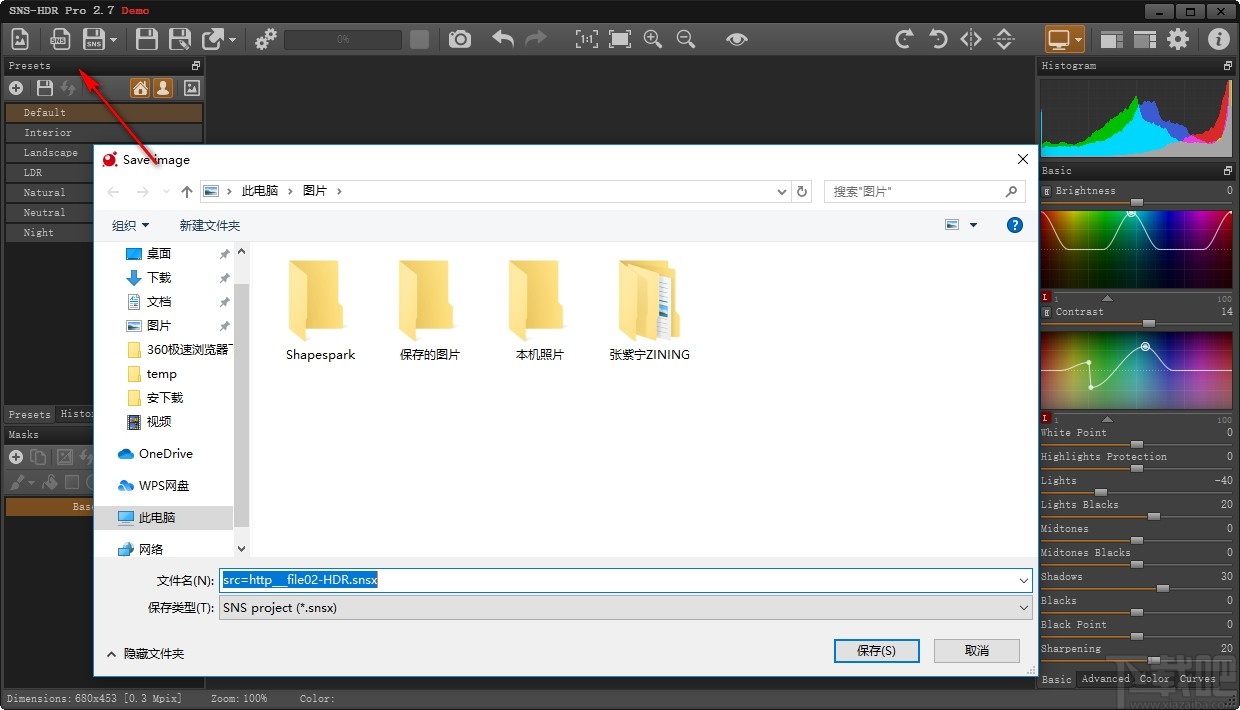The image size is (1240, 710).
Task: Rotate image counter-clockwise icon
Action: [938, 39]
